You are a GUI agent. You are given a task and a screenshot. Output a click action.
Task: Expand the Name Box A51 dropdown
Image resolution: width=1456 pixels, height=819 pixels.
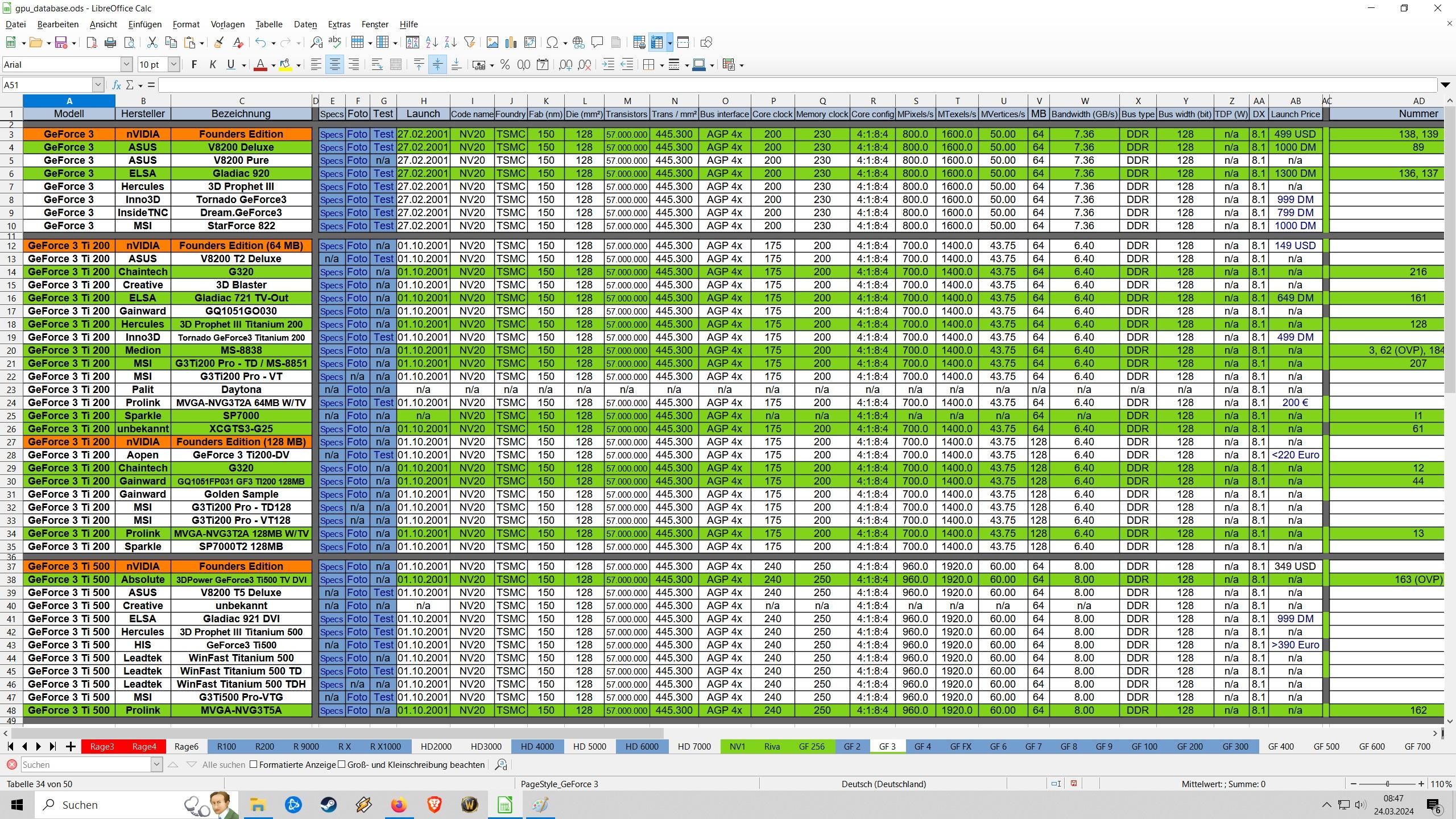click(x=98, y=85)
